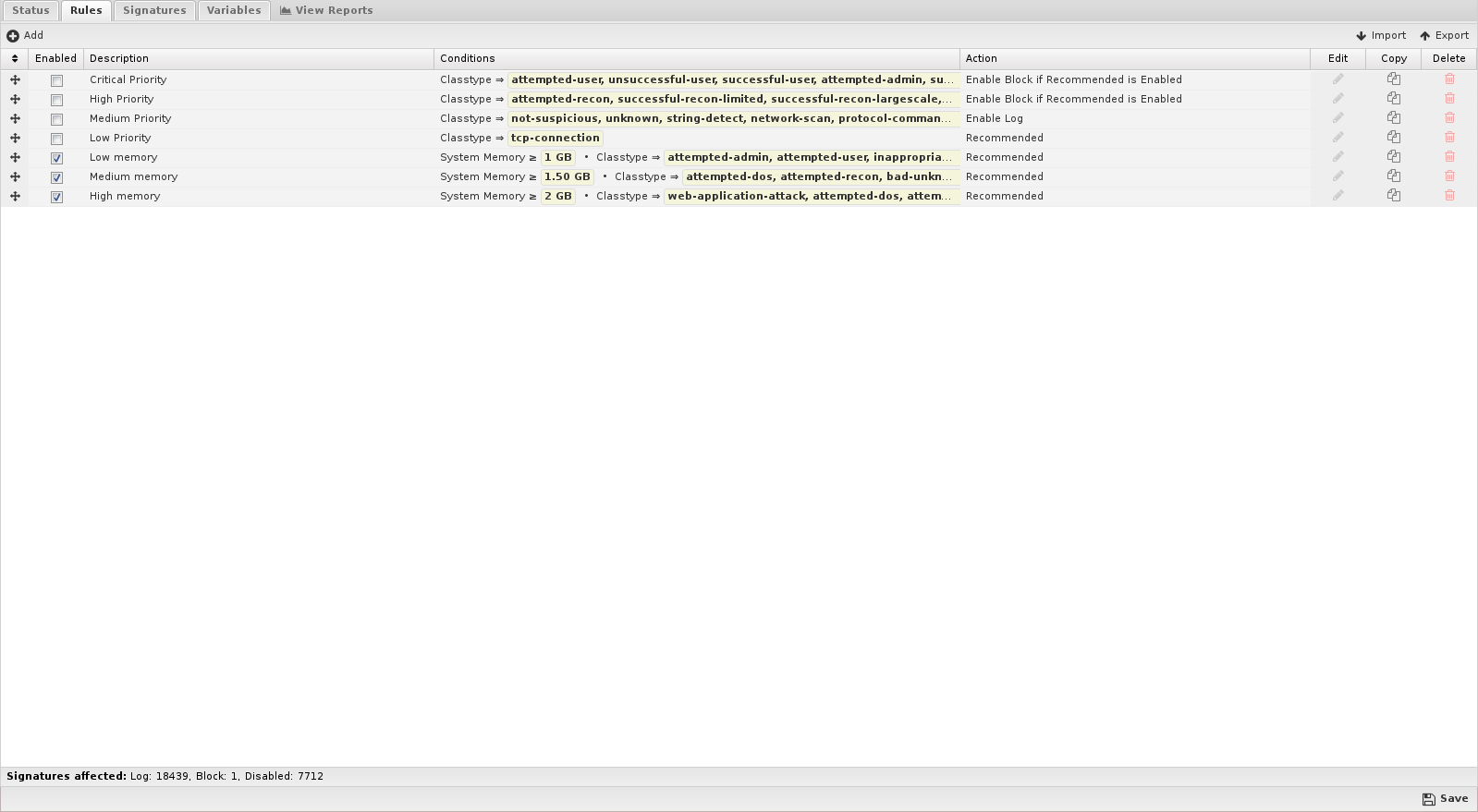
Task: Switch to the Signatures tab
Action: click(154, 10)
